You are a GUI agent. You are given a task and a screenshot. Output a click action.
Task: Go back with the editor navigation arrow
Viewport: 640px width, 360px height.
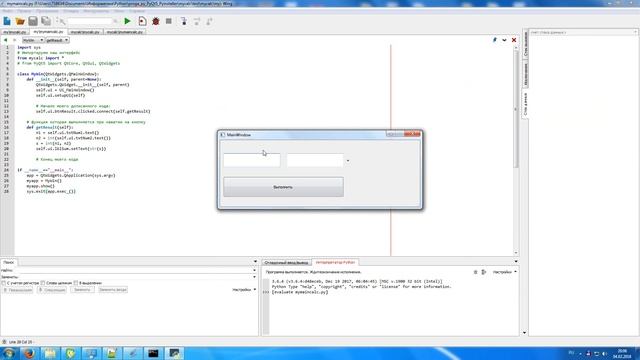coord(5,40)
